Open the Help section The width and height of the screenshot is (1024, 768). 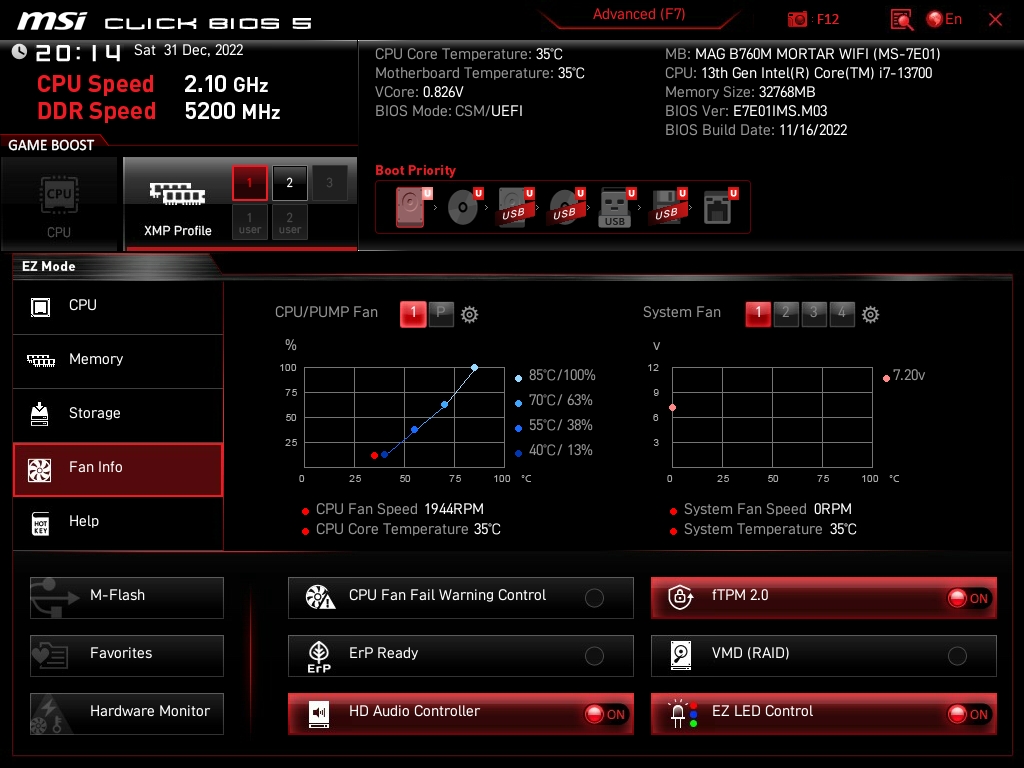(118, 522)
